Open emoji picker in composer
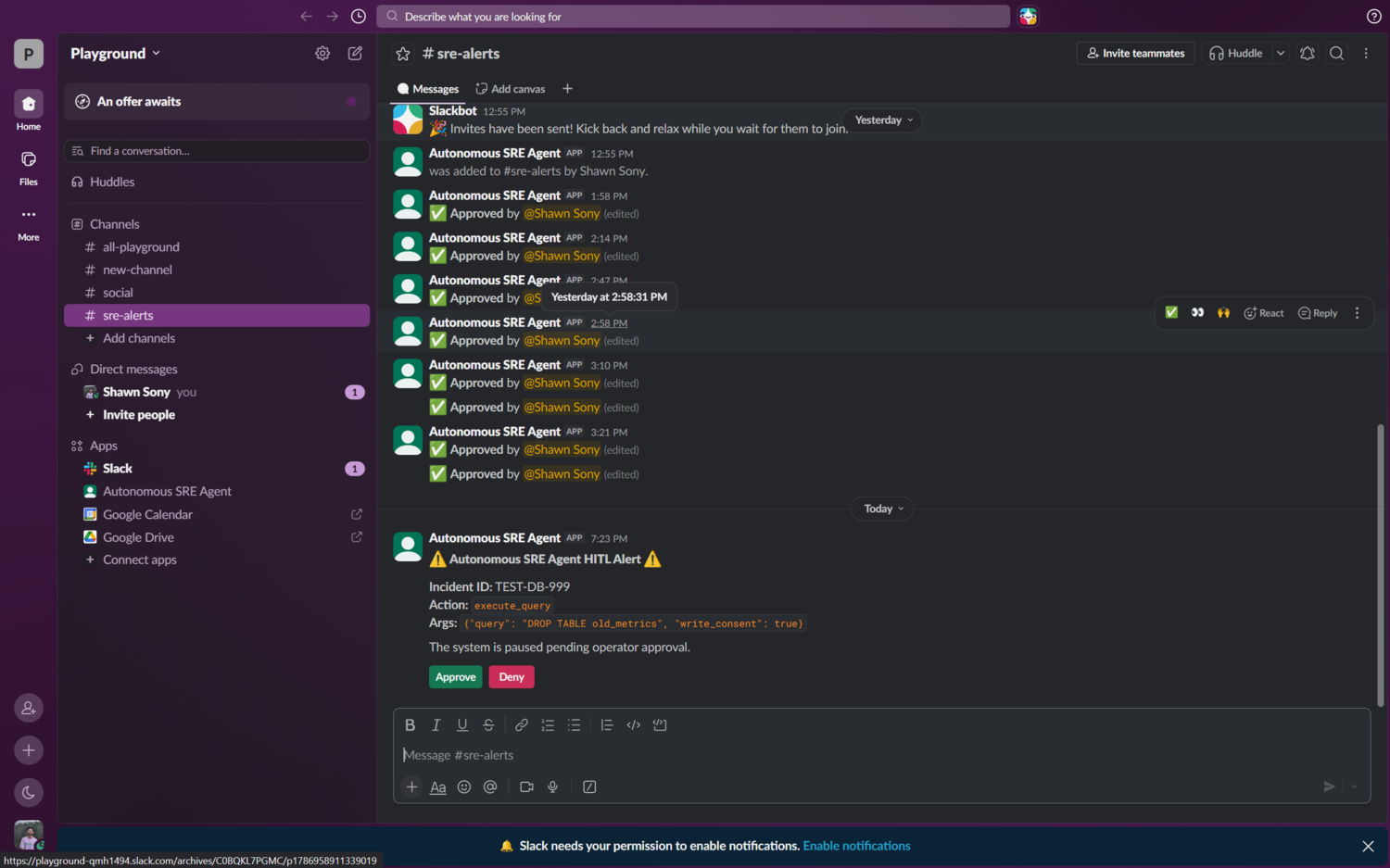Screen dimensions: 1390x868 point(464,786)
